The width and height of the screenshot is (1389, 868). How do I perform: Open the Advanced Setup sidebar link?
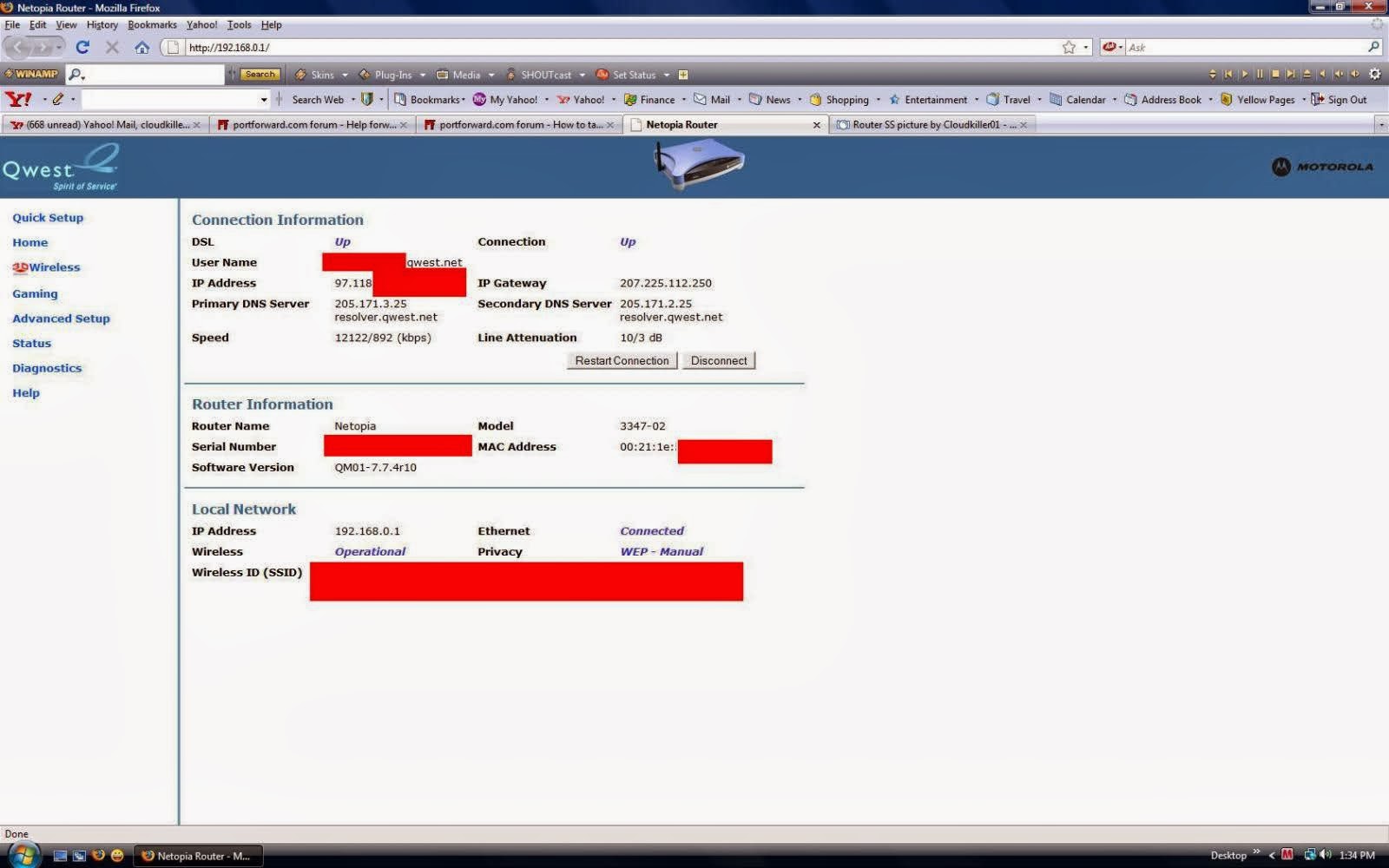pyautogui.click(x=61, y=319)
